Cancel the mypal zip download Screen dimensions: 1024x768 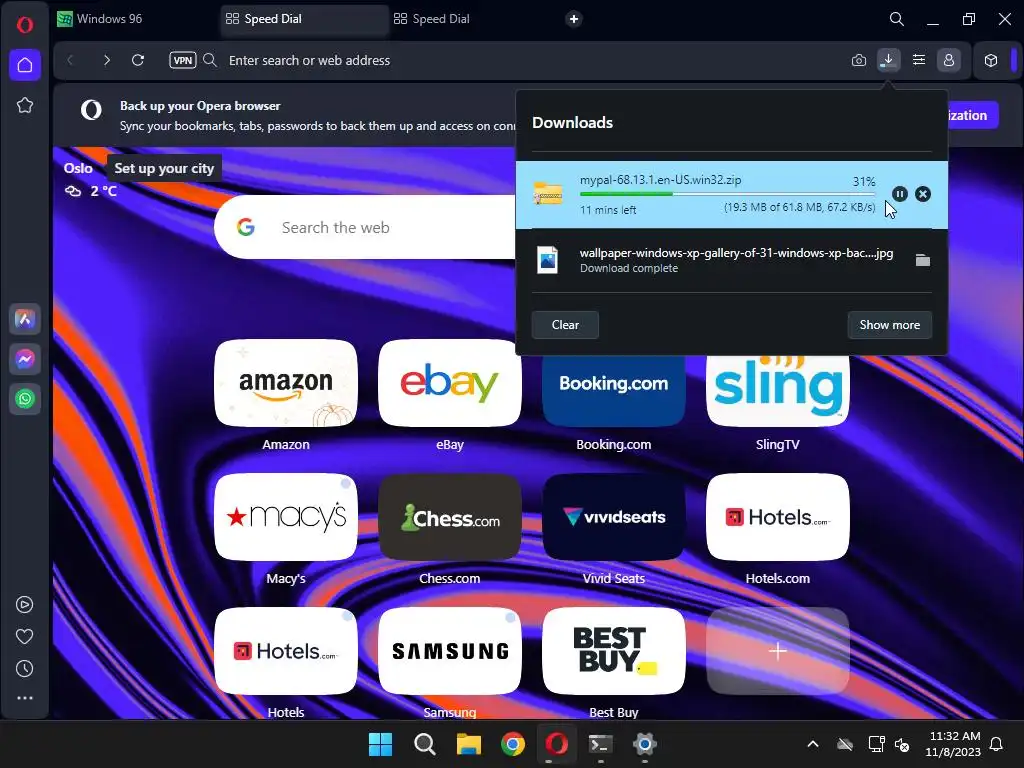click(923, 194)
